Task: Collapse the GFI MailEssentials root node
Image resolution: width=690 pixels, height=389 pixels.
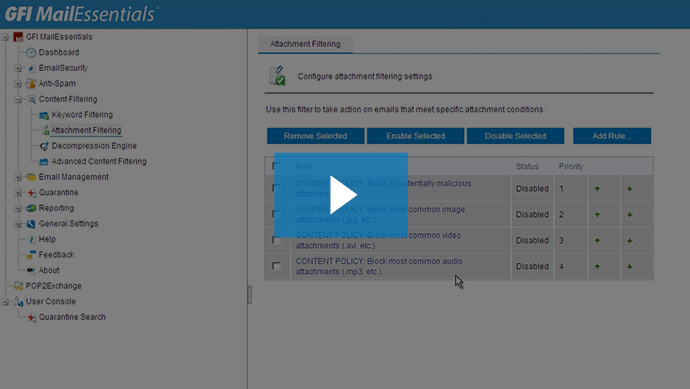Action: (x=5, y=37)
